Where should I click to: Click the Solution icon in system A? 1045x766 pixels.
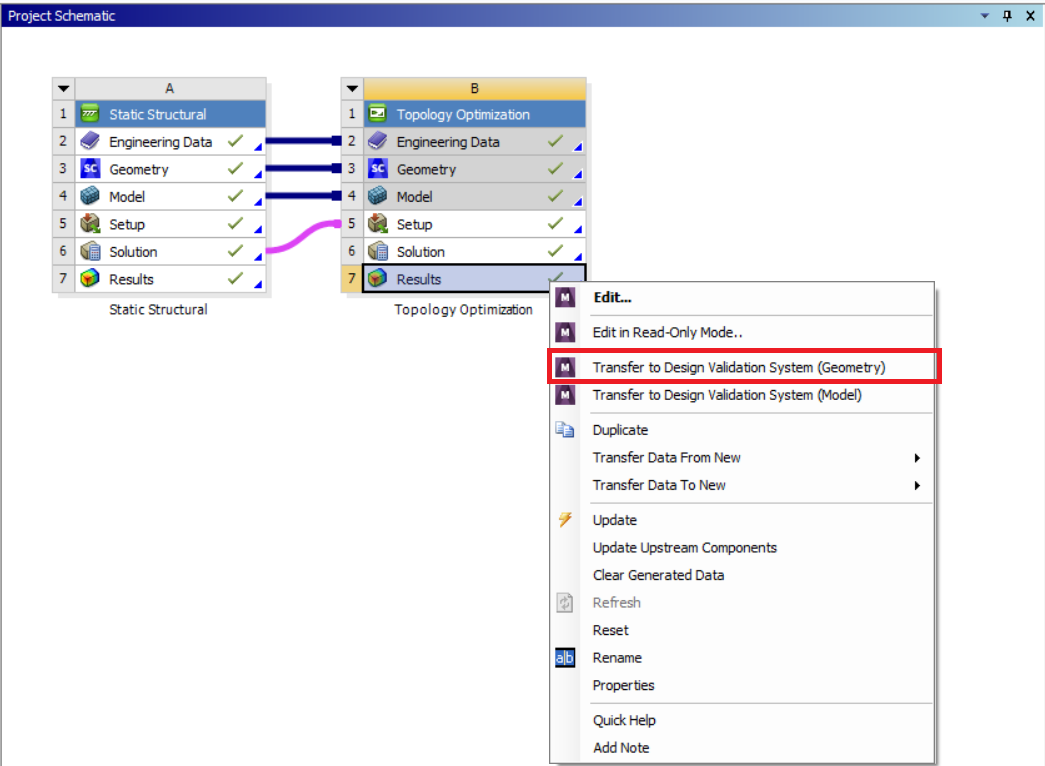pyautogui.click(x=90, y=251)
